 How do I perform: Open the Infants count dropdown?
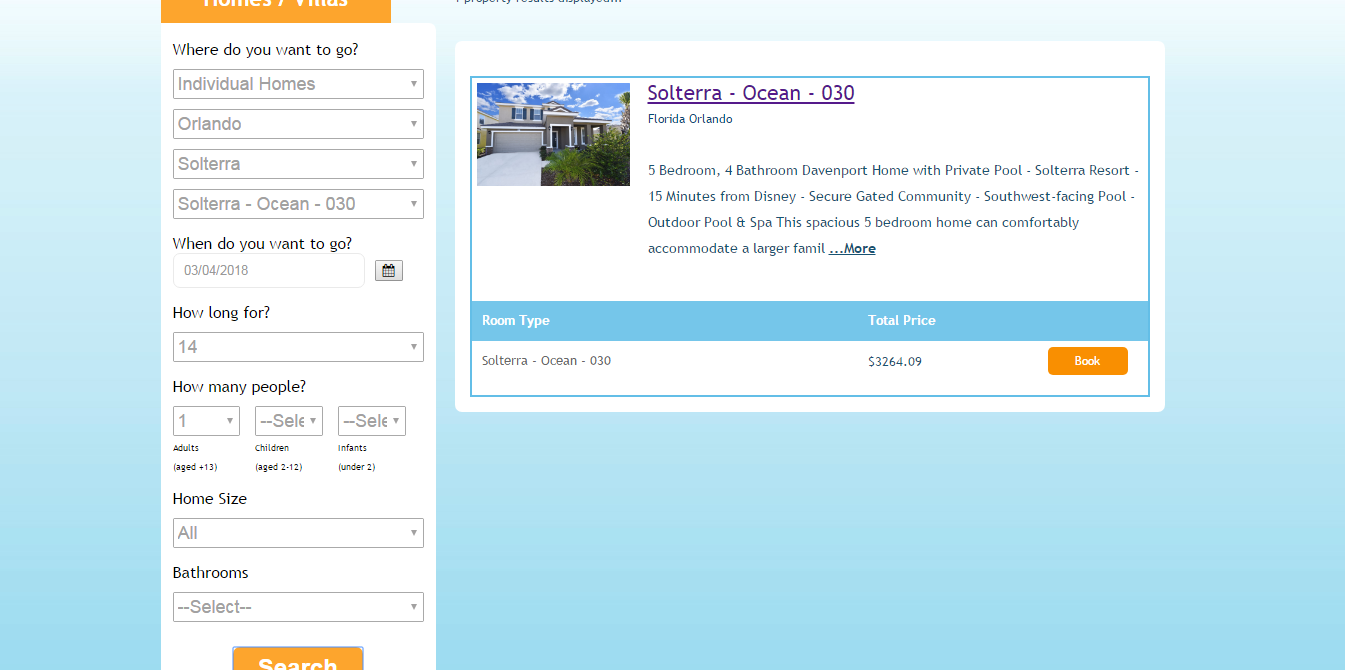[x=372, y=421]
